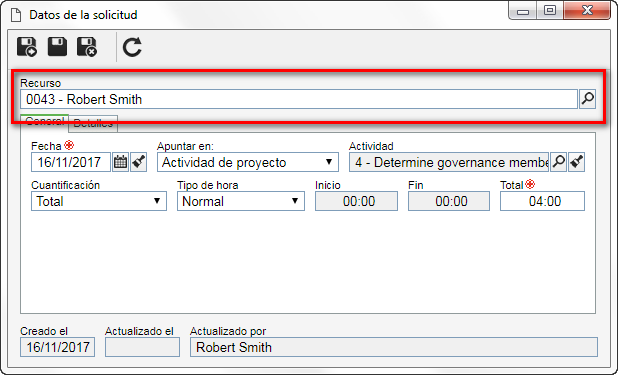Click the Recurso field with Robert Smith
The image size is (618, 375).
[299, 99]
